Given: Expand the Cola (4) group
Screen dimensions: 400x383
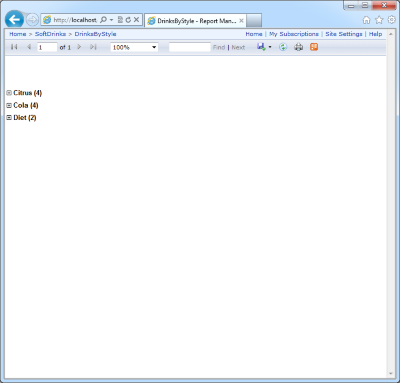Looking at the screenshot, I should 9,105.
